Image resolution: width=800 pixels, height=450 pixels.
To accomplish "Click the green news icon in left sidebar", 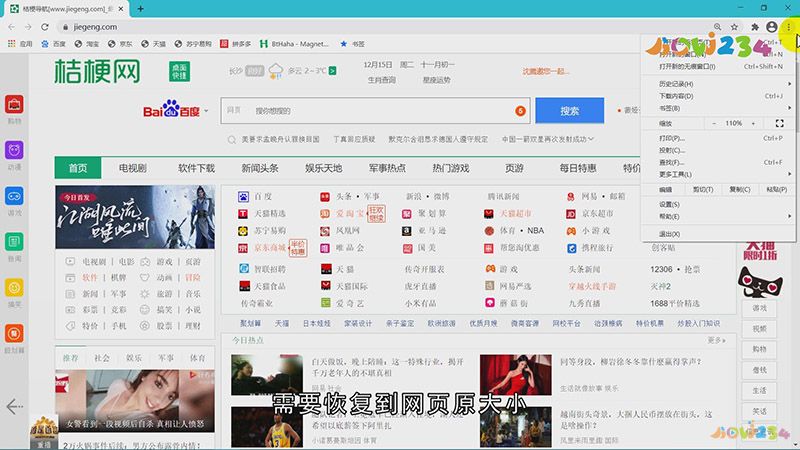I will pos(14,241).
